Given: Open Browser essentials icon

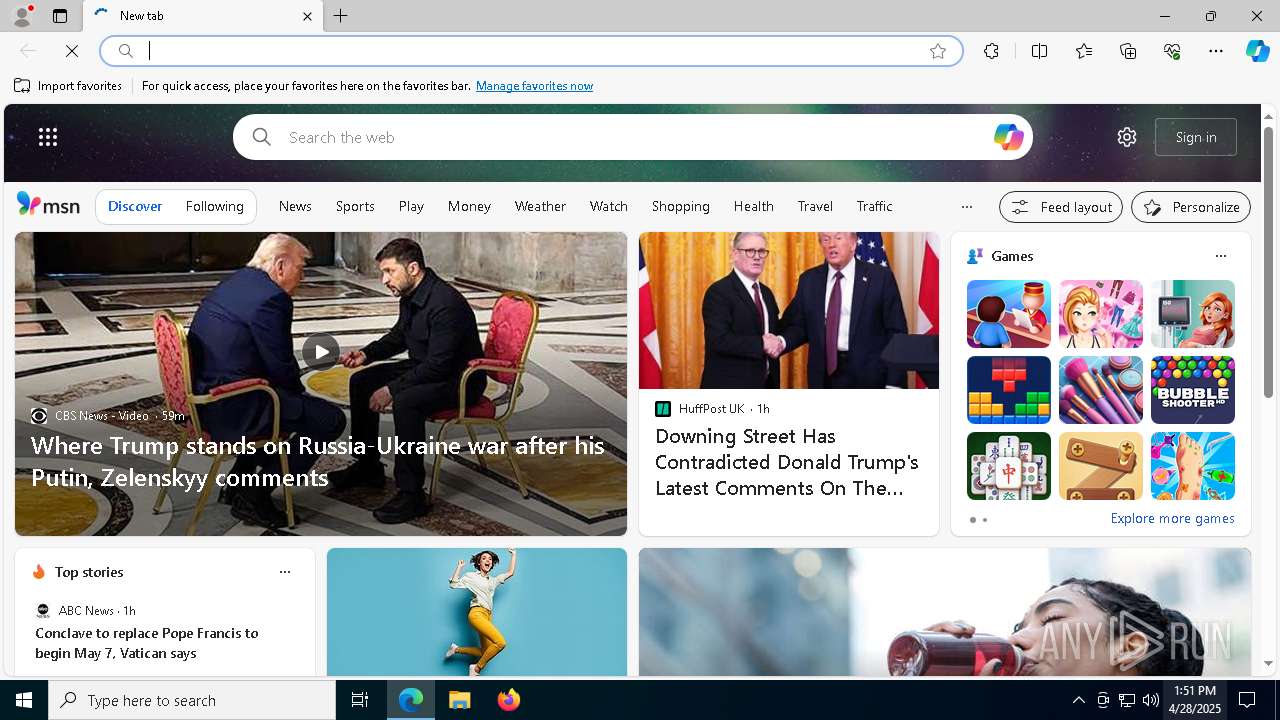Looking at the screenshot, I should (1172, 51).
